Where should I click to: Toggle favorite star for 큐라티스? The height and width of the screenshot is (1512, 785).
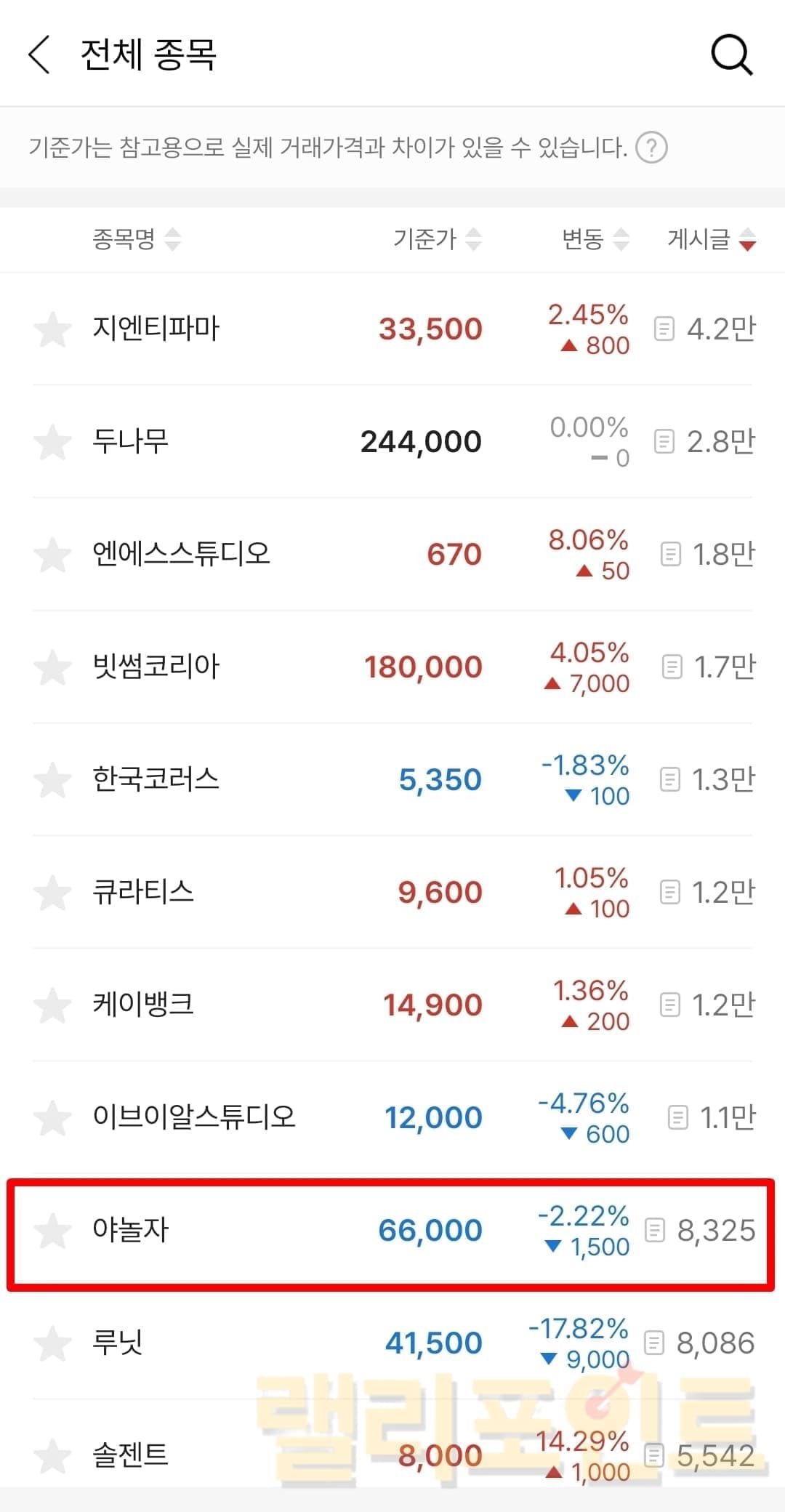pyautogui.click(x=52, y=893)
